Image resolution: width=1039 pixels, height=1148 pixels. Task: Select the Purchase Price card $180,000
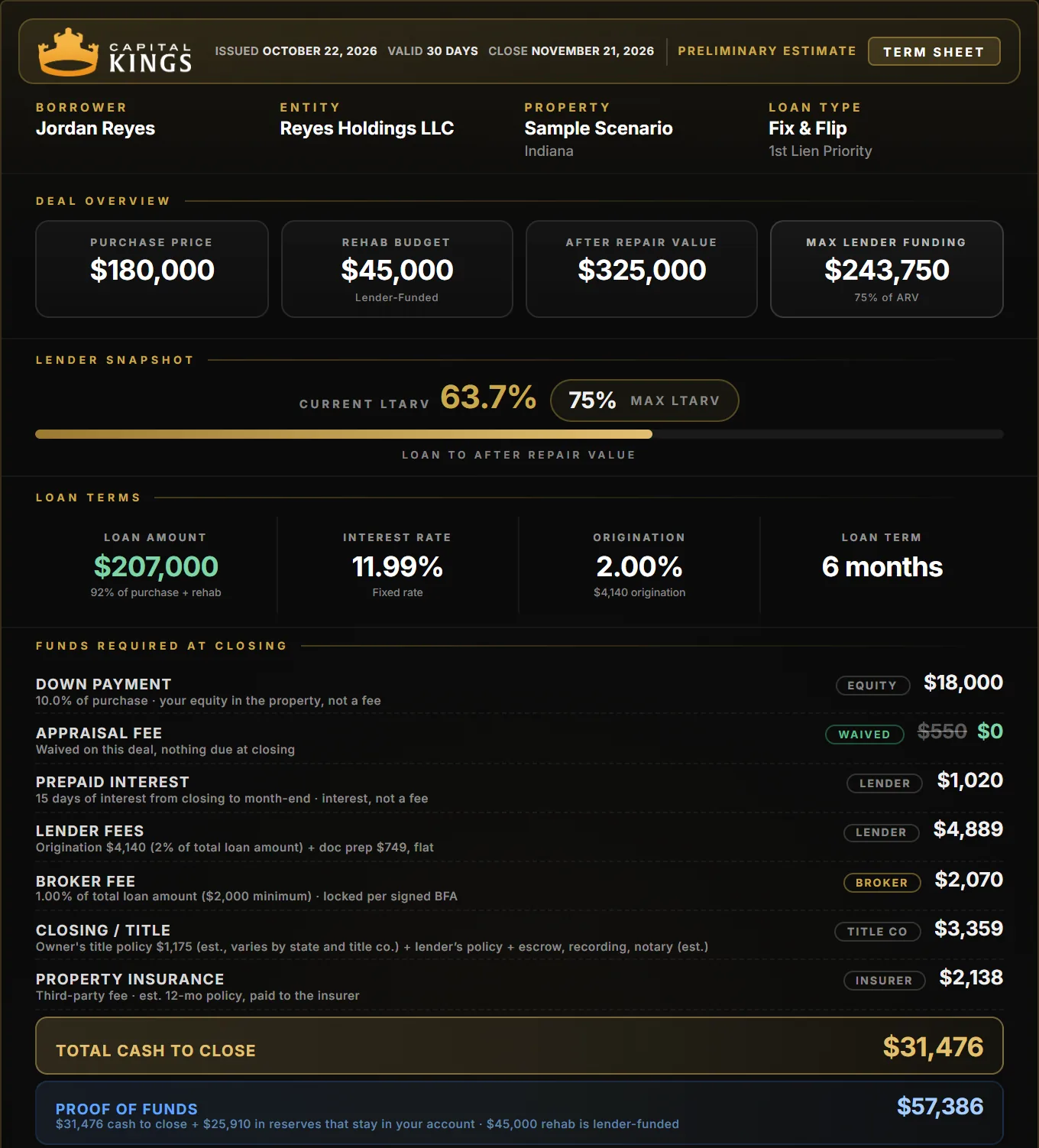152,269
